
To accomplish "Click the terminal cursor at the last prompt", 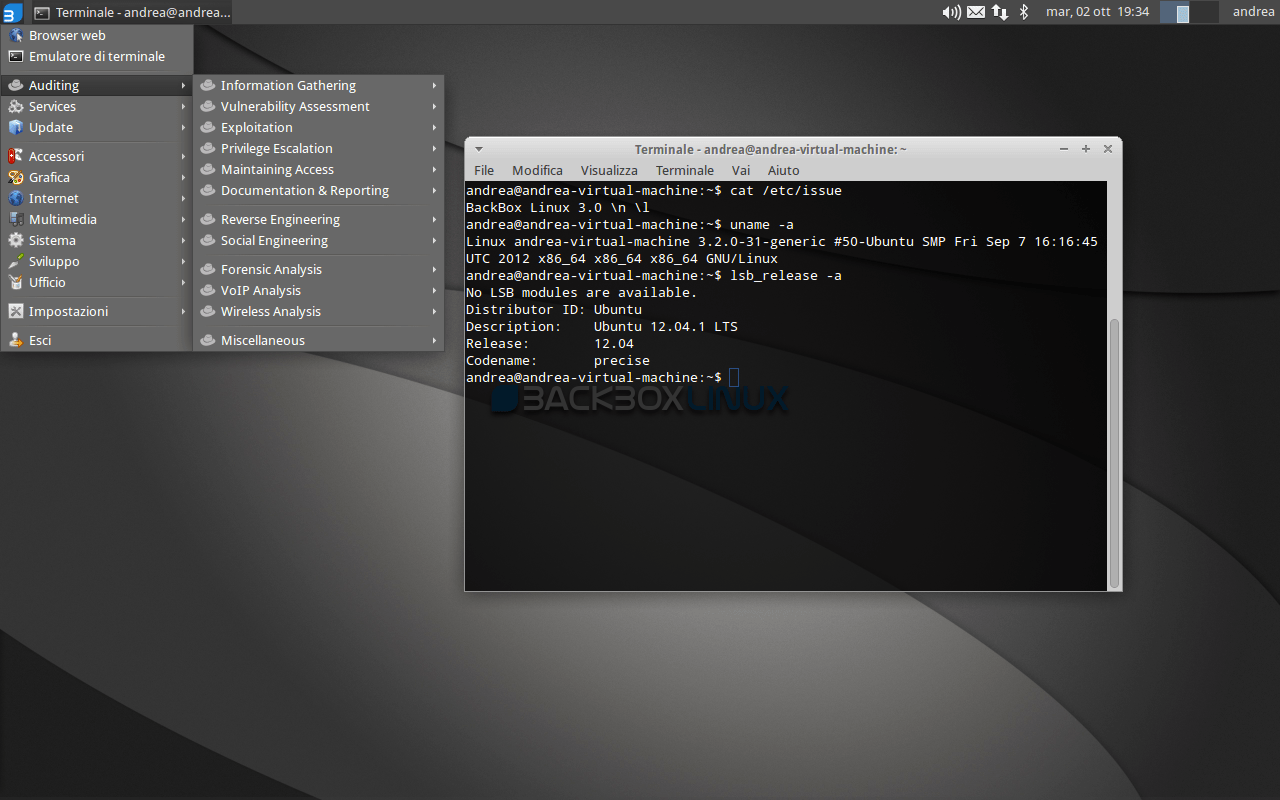I will click(734, 377).
